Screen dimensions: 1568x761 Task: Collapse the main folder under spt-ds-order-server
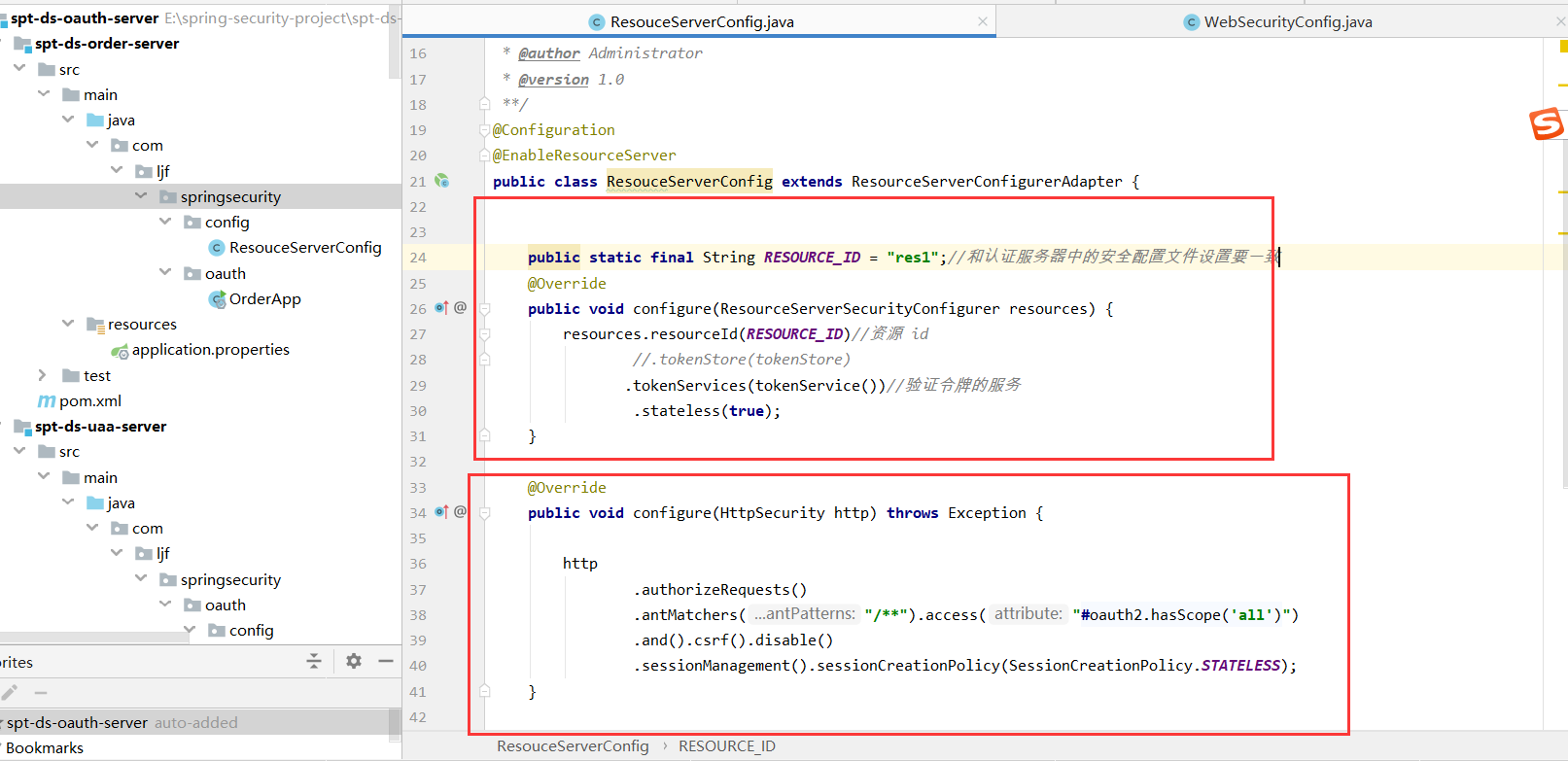click(x=44, y=93)
